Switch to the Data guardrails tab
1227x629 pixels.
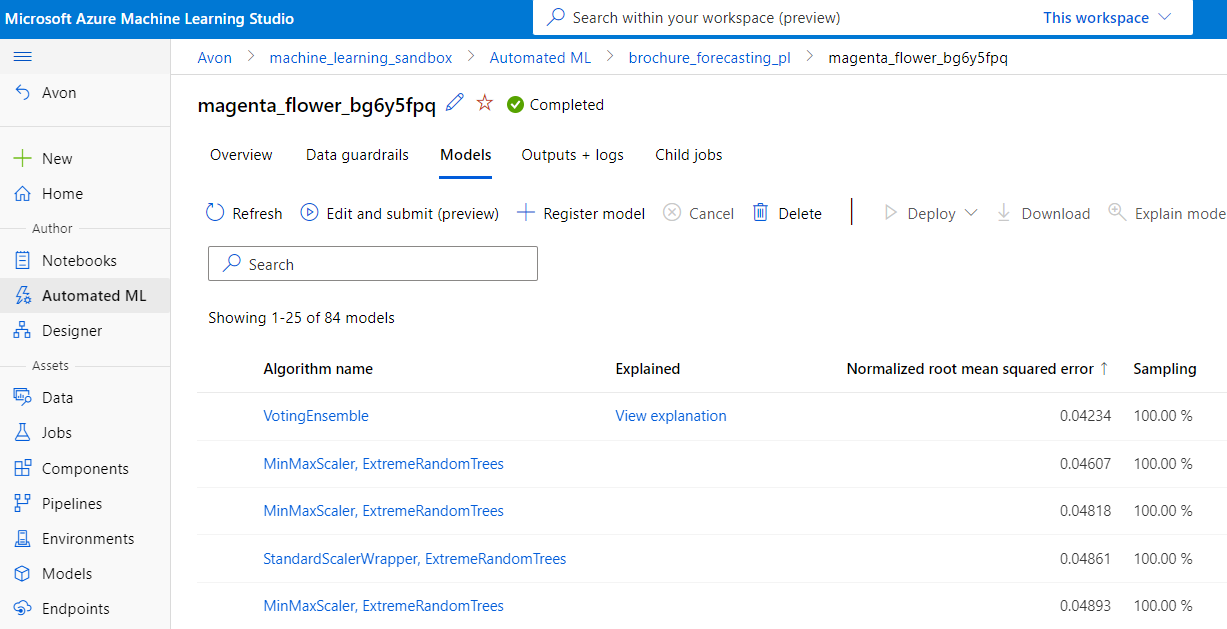click(x=357, y=155)
